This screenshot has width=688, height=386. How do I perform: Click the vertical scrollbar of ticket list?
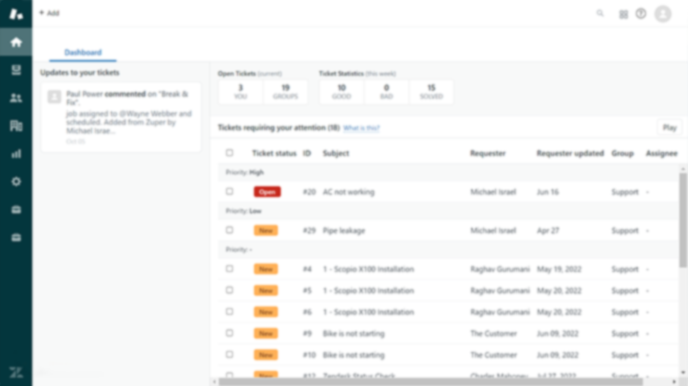(683, 219)
